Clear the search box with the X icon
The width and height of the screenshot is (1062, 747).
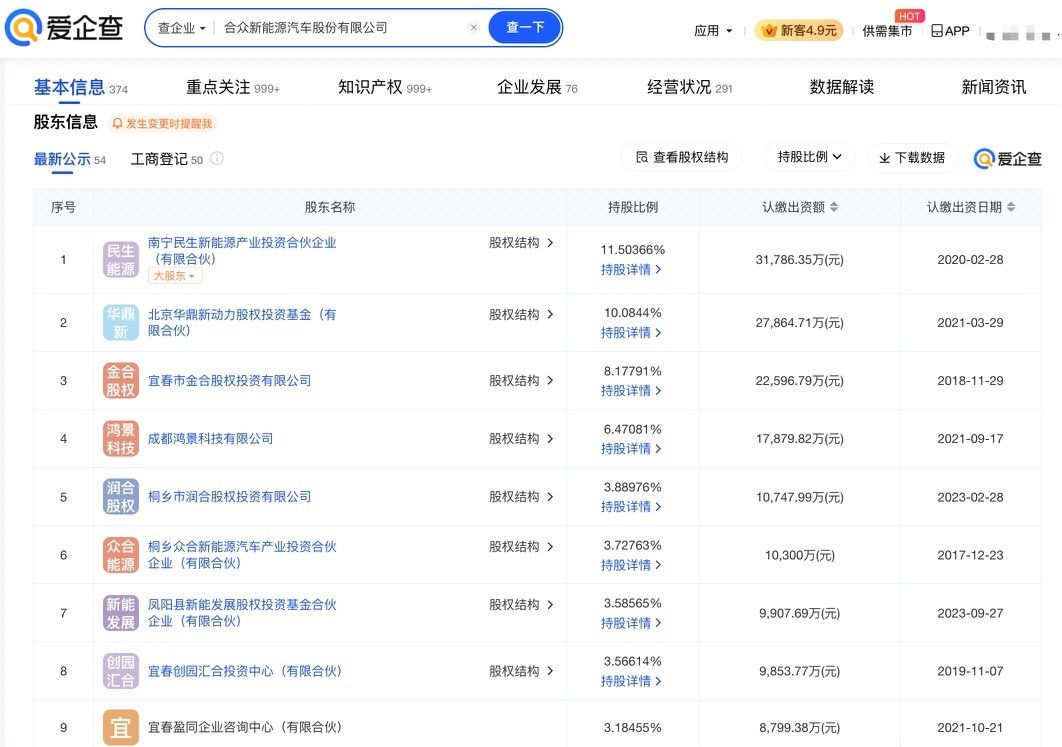click(474, 28)
